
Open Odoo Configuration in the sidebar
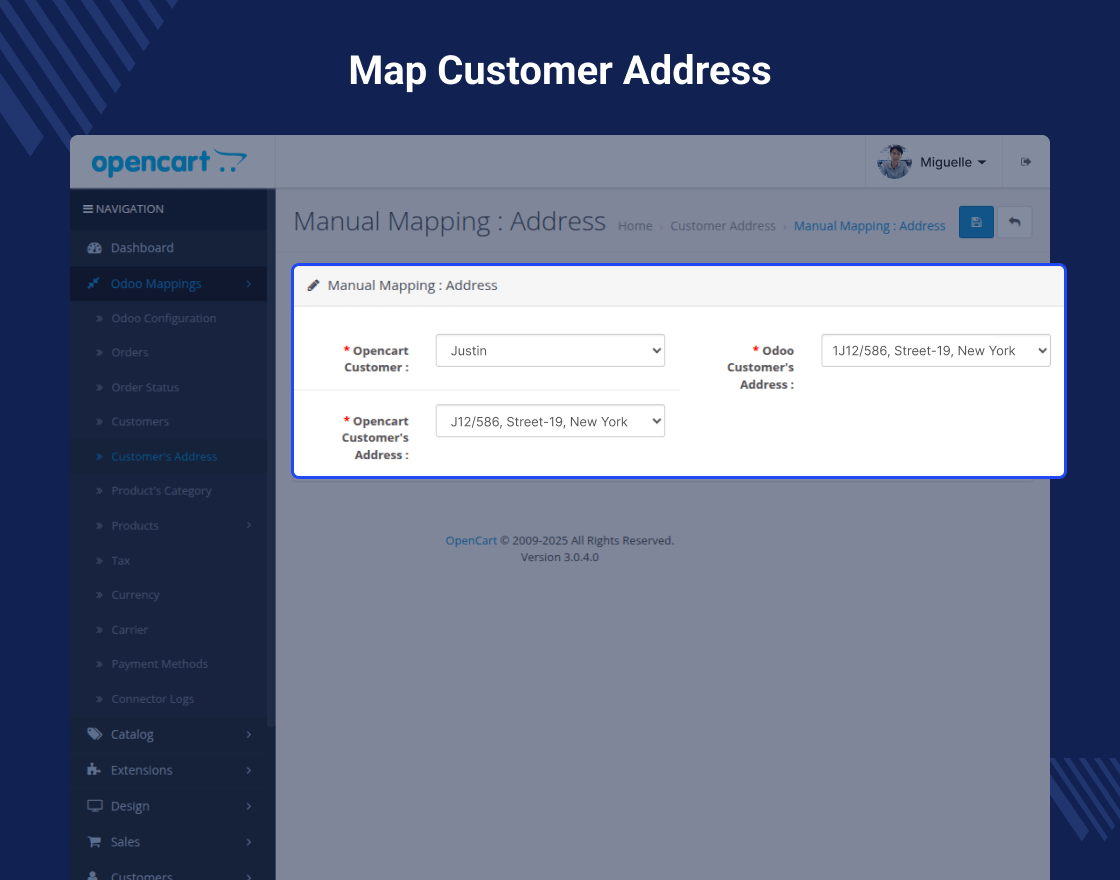pyautogui.click(x=164, y=319)
